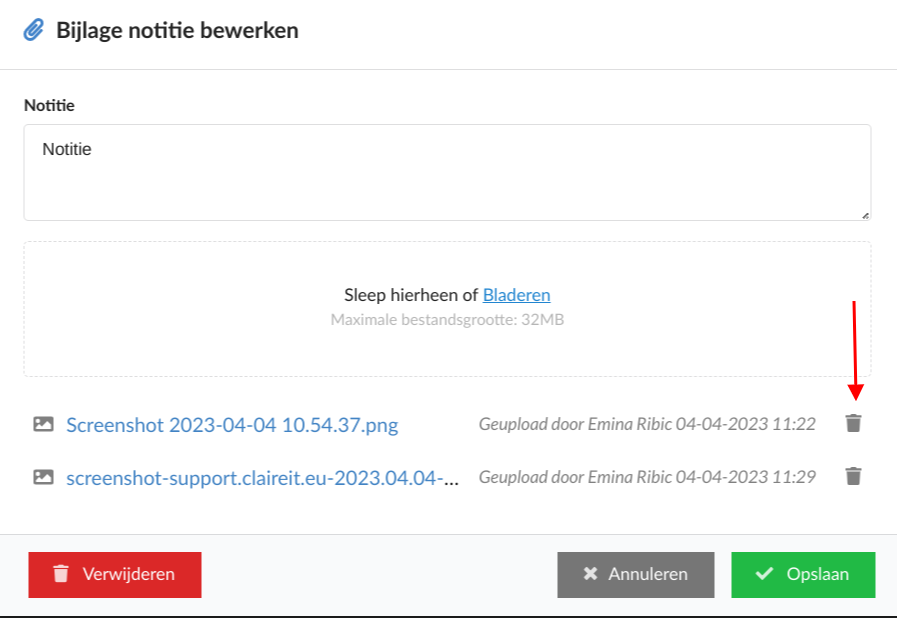Click the paperclip icon in the dialog title
897x618 pixels.
point(34,30)
